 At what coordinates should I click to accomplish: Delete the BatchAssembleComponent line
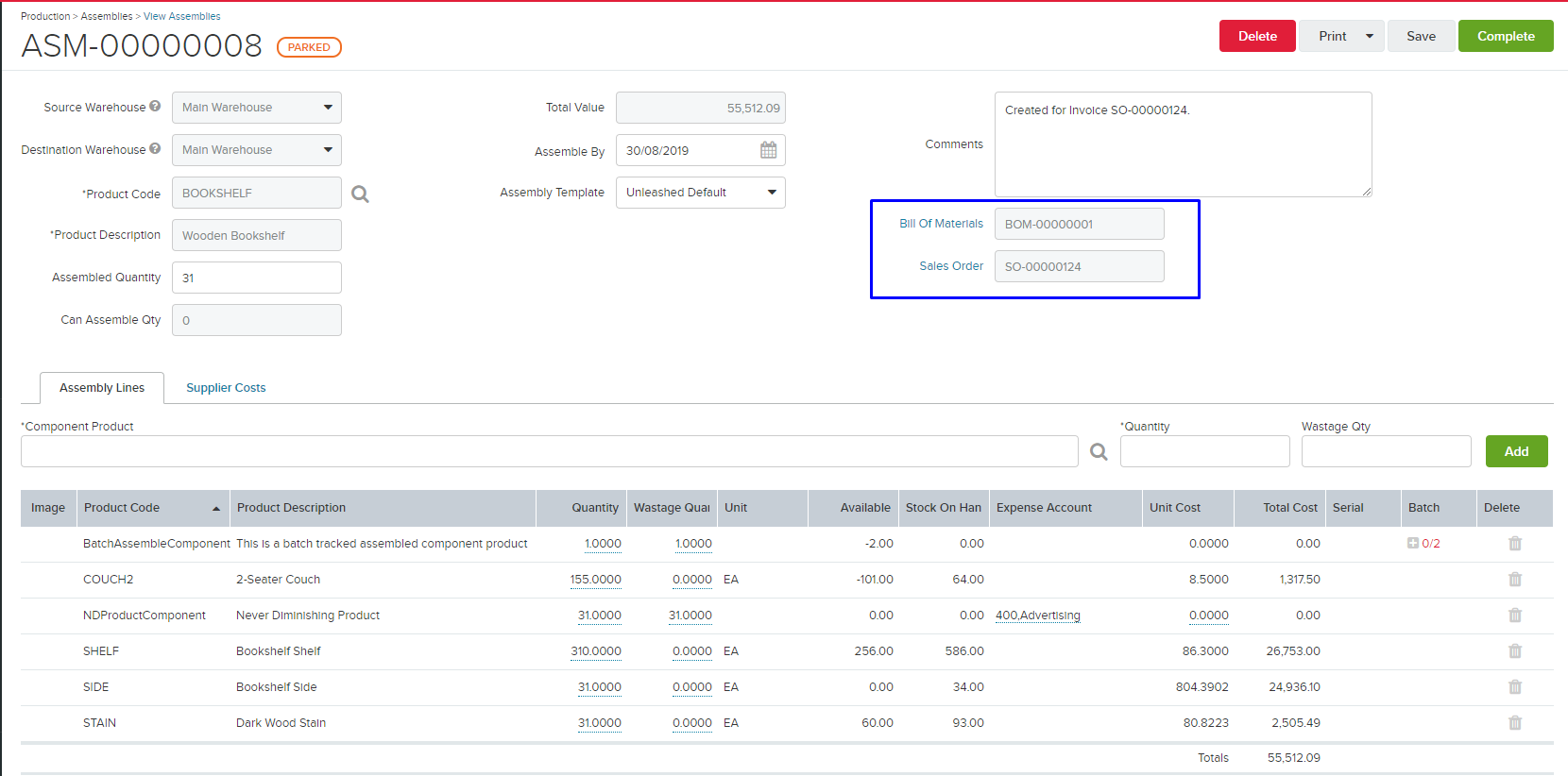pos(1515,544)
